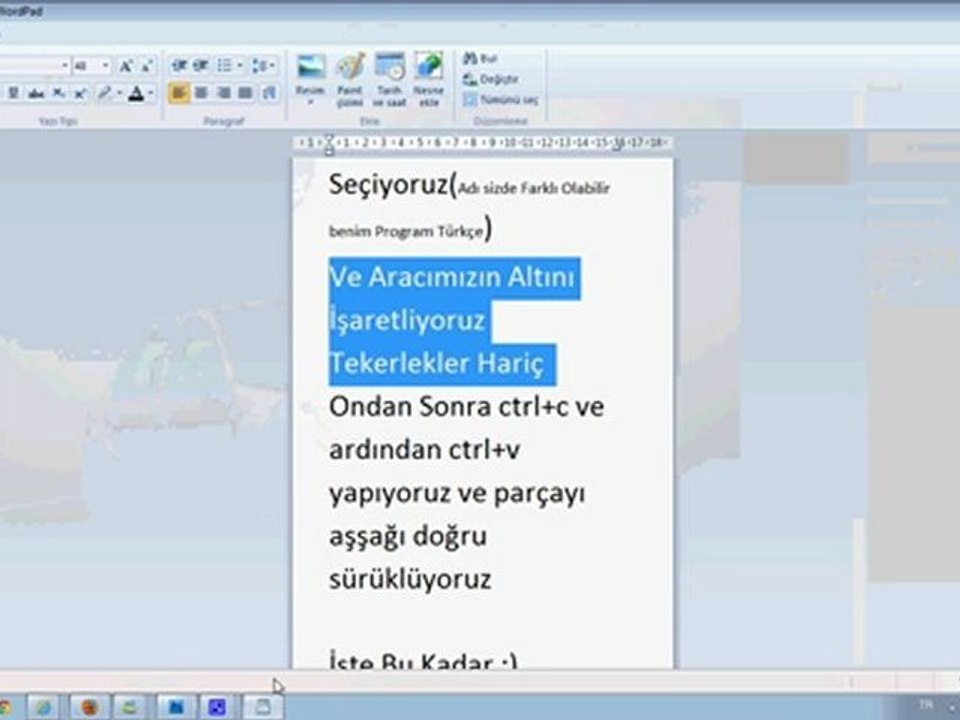The height and width of the screenshot is (720, 960).
Task: Open the bullet list style dropdown
Action: pyautogui.click(x=239, y=65)
